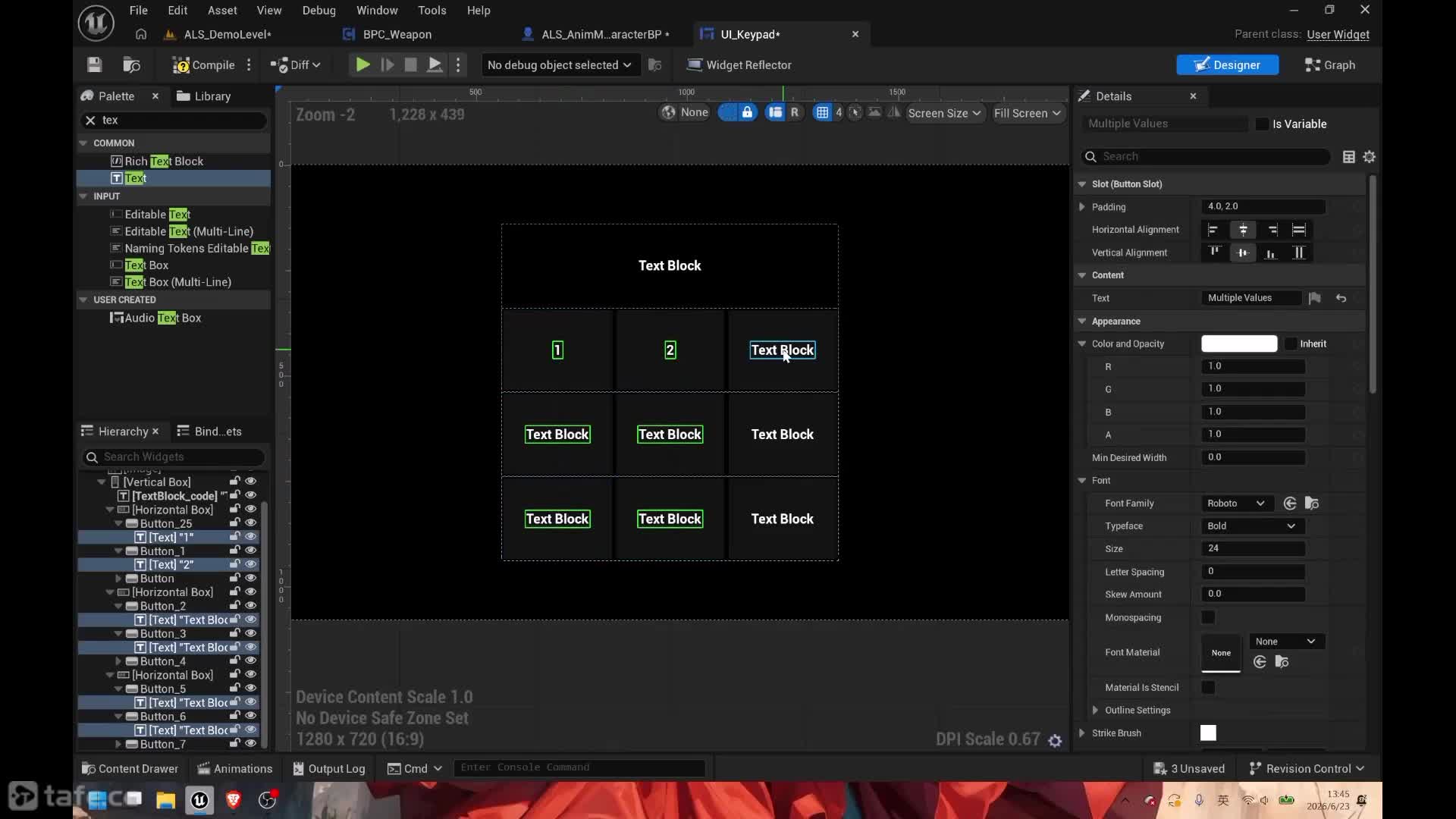Image resolution: width=1456 pixels, height=819 pixels.
Task: Open the Debug menu
Action: coord(318,11)
